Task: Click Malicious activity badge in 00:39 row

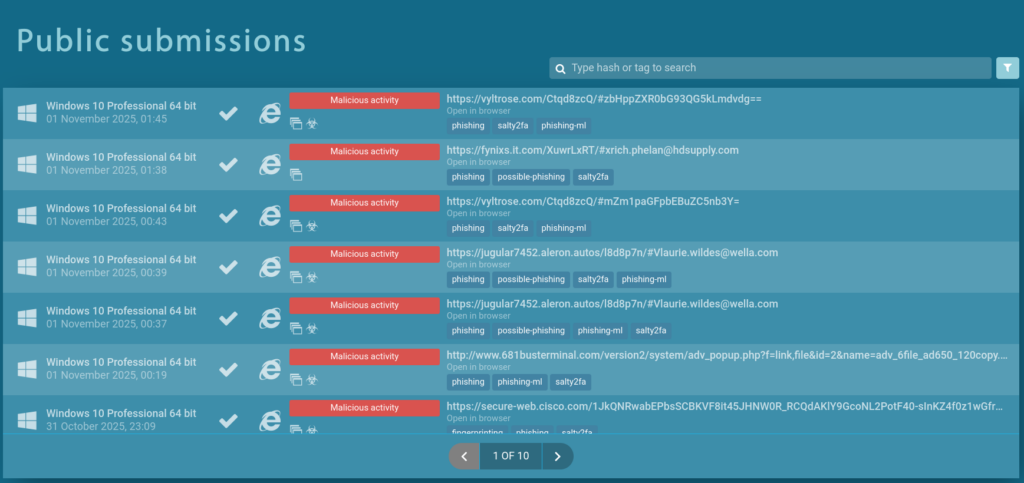Action: 364,254
